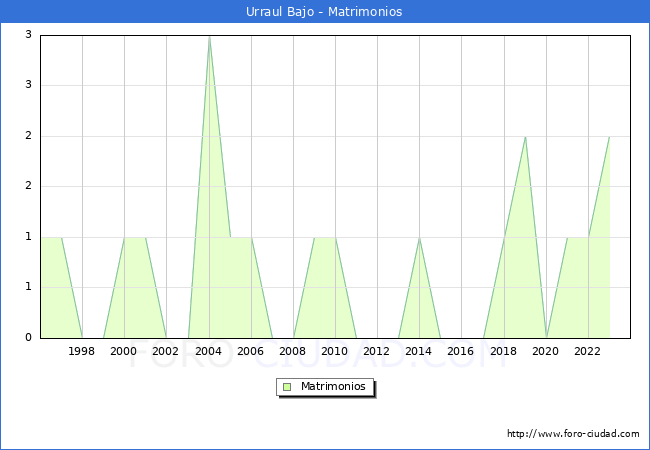
Task: Click the 0 y-axis label
Action: (x=28, y=338)
